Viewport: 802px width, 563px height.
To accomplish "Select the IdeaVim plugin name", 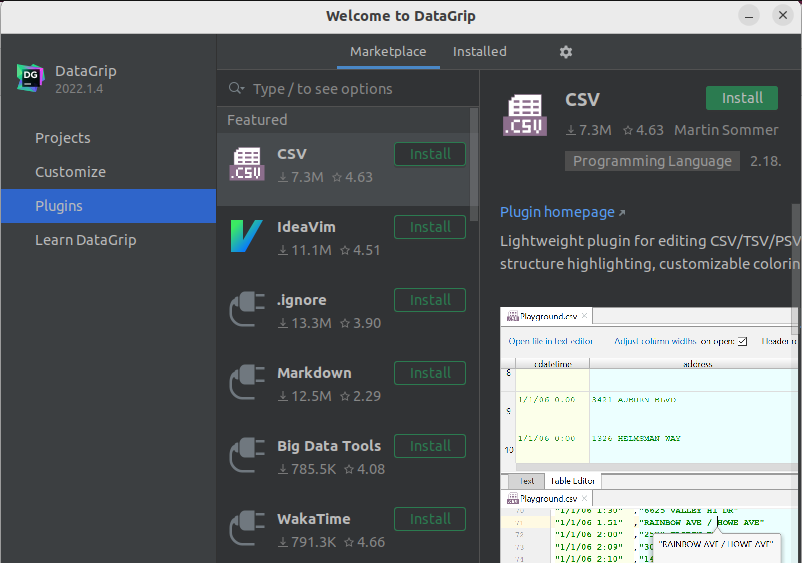I will coord(306,227).
